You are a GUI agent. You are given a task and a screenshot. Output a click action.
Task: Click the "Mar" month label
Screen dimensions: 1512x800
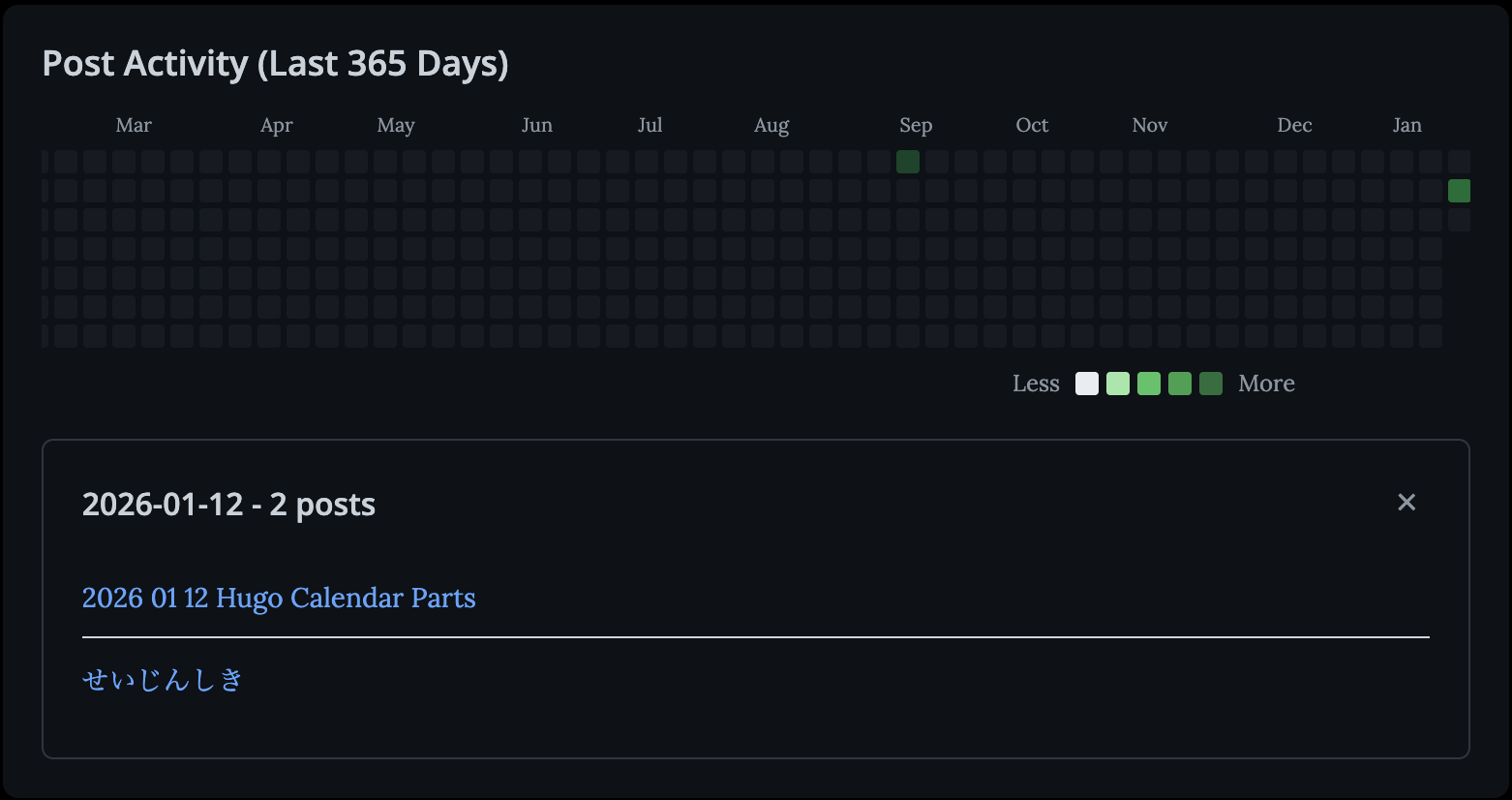(x=134, y=125)
